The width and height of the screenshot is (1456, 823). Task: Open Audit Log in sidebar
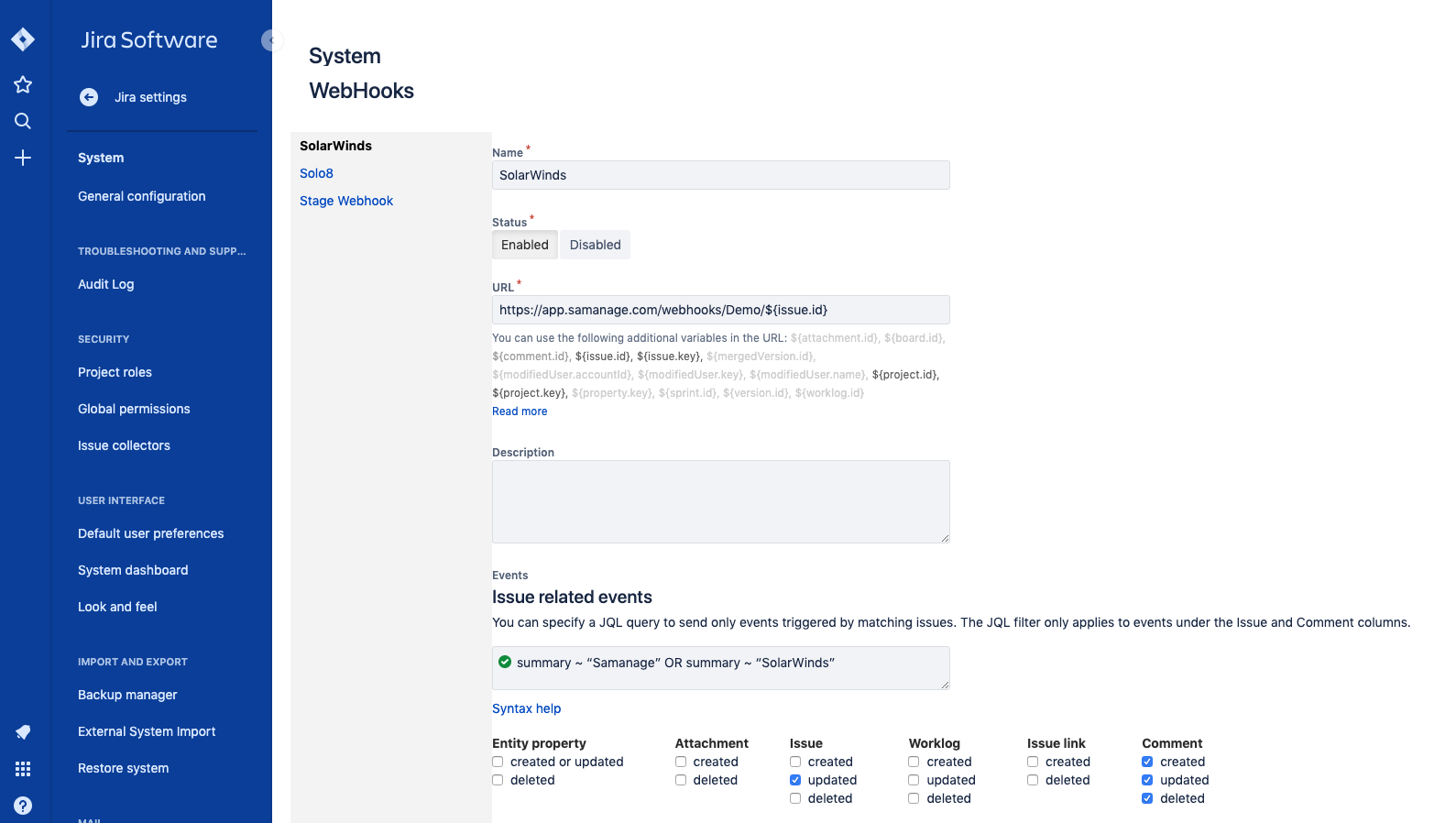click(x=105, y=284)
